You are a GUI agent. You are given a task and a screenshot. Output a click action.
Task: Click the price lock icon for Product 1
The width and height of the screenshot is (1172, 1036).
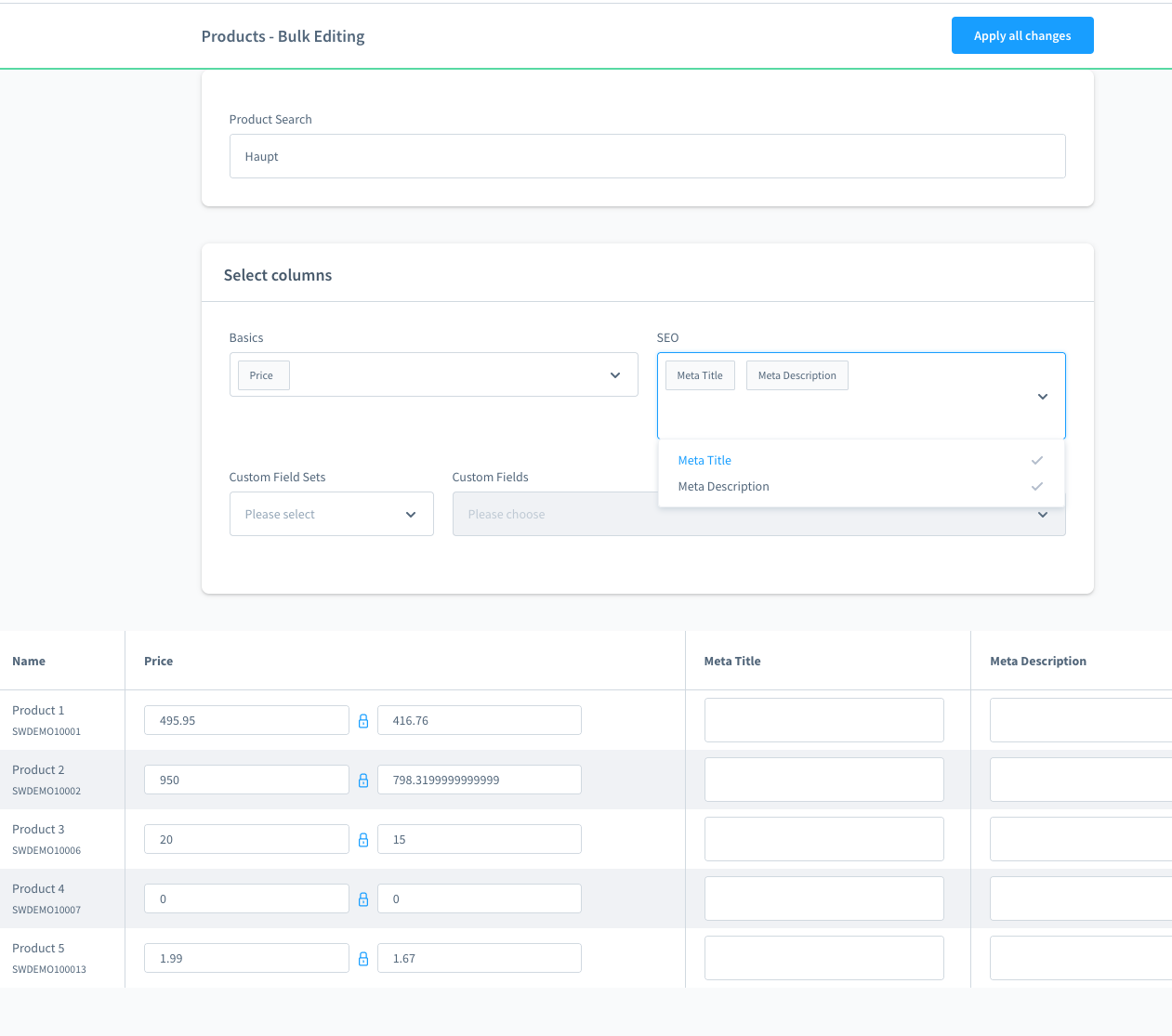point(363,721)
